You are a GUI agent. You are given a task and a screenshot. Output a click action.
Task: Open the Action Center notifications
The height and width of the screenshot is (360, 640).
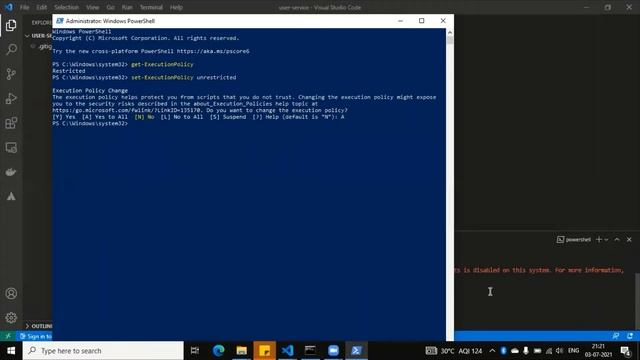626,351
